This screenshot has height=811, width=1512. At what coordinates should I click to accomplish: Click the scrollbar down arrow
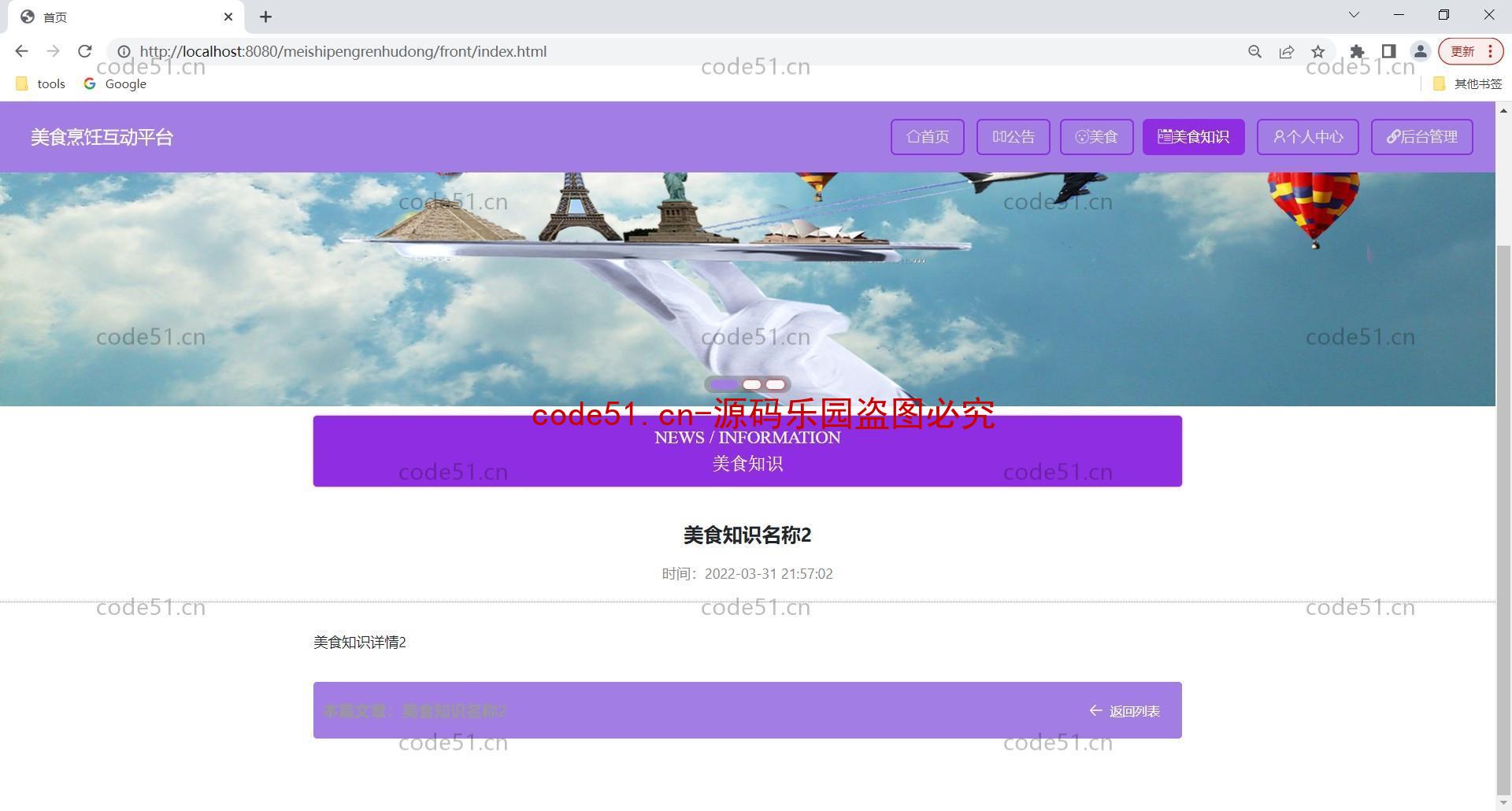[1503, 803]
